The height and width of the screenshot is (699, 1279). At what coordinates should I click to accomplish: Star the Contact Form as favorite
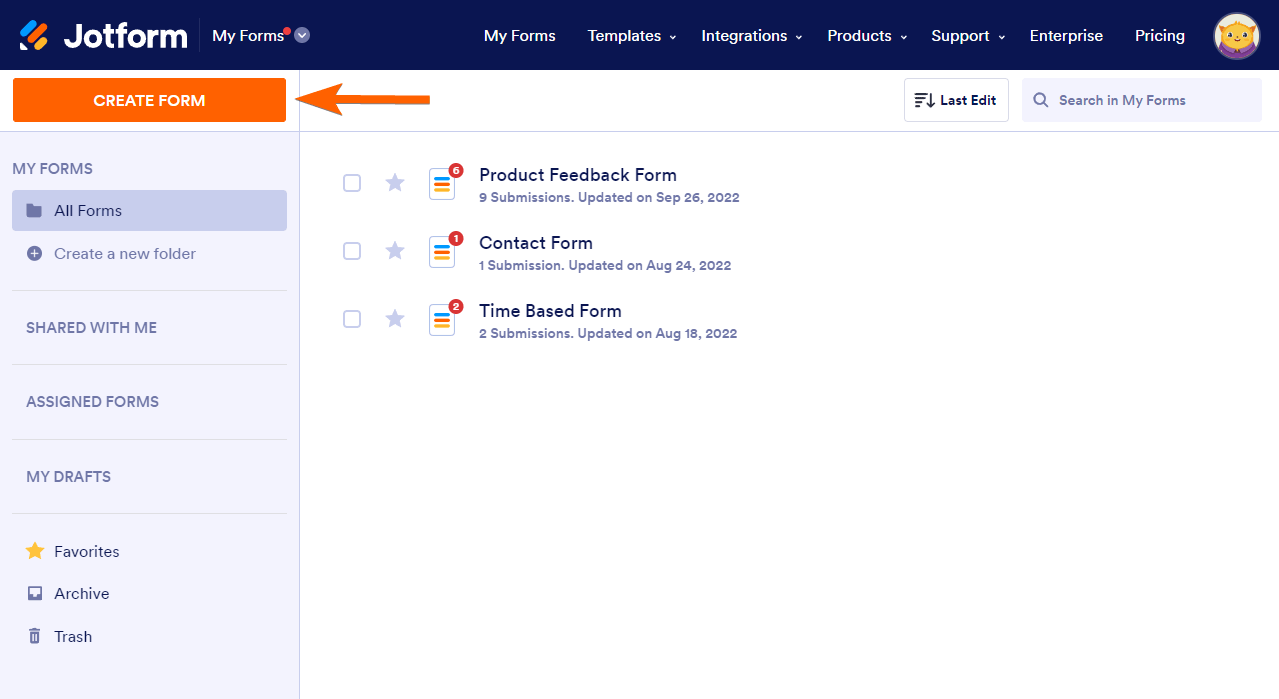(395, 250)
